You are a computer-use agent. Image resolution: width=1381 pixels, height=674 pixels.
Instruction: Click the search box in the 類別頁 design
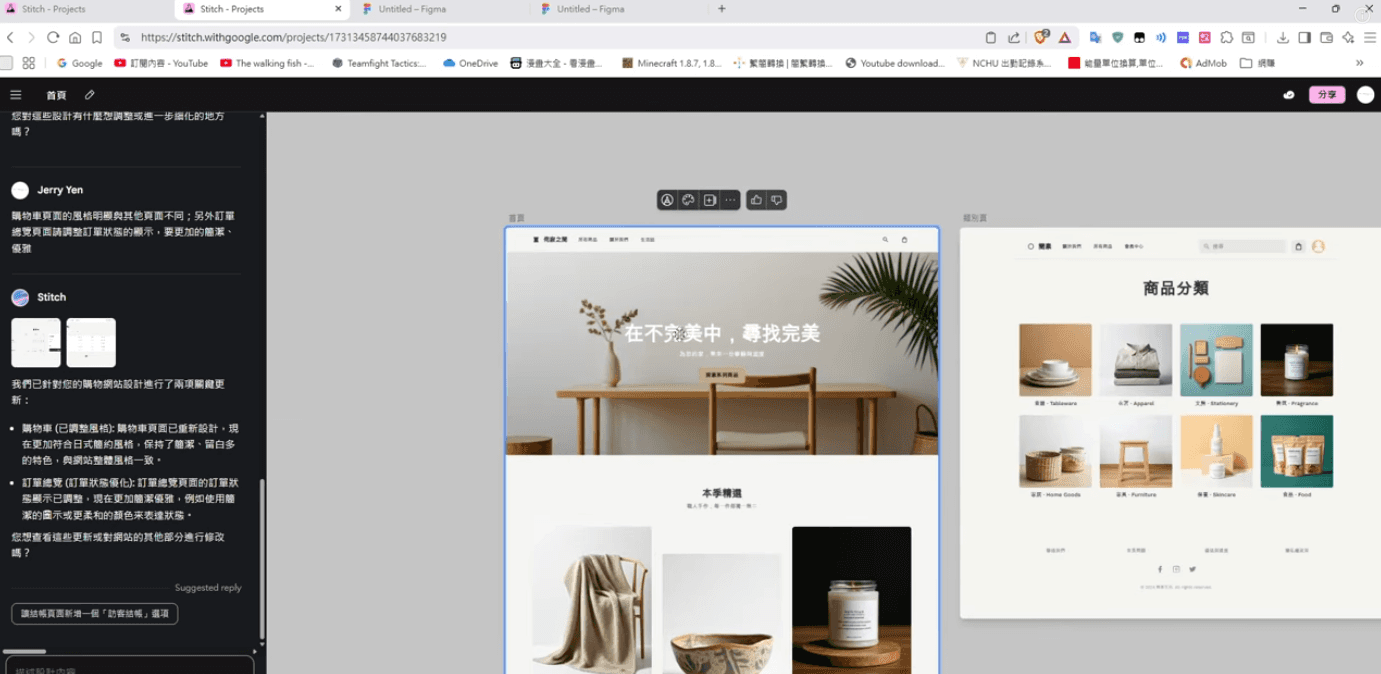coord(1243,246)
